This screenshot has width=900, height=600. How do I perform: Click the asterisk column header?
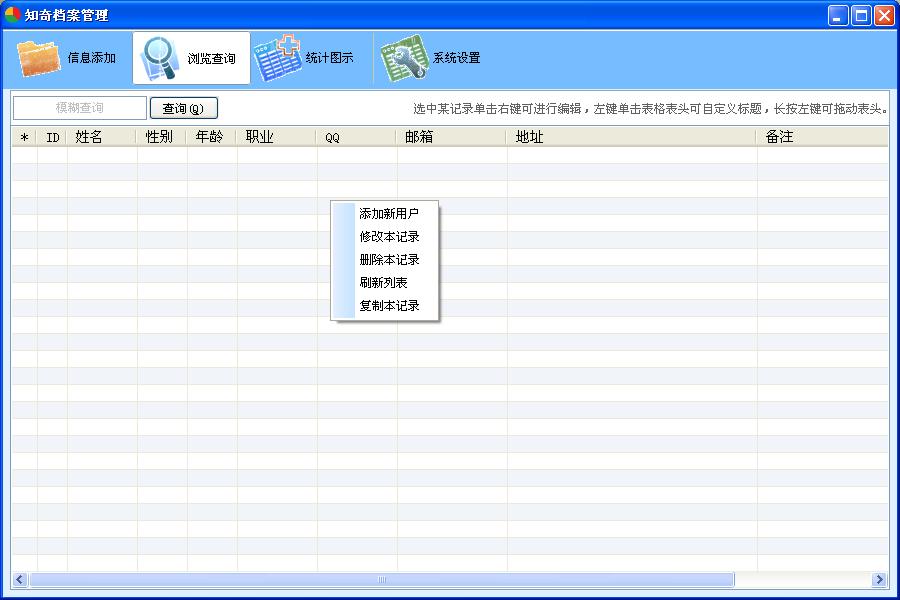pos(24,137)
